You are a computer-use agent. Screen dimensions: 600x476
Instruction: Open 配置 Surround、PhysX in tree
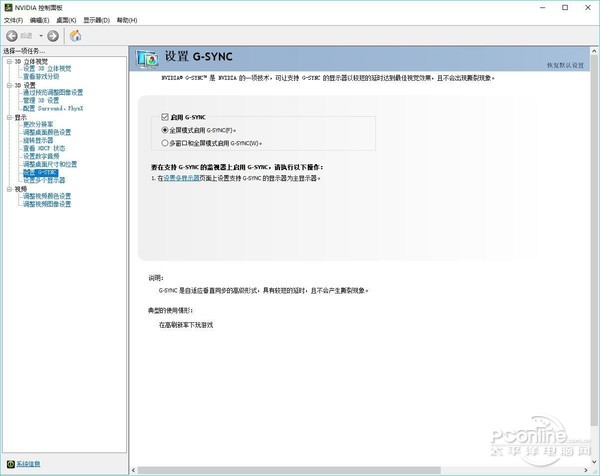tap(53, 108)
